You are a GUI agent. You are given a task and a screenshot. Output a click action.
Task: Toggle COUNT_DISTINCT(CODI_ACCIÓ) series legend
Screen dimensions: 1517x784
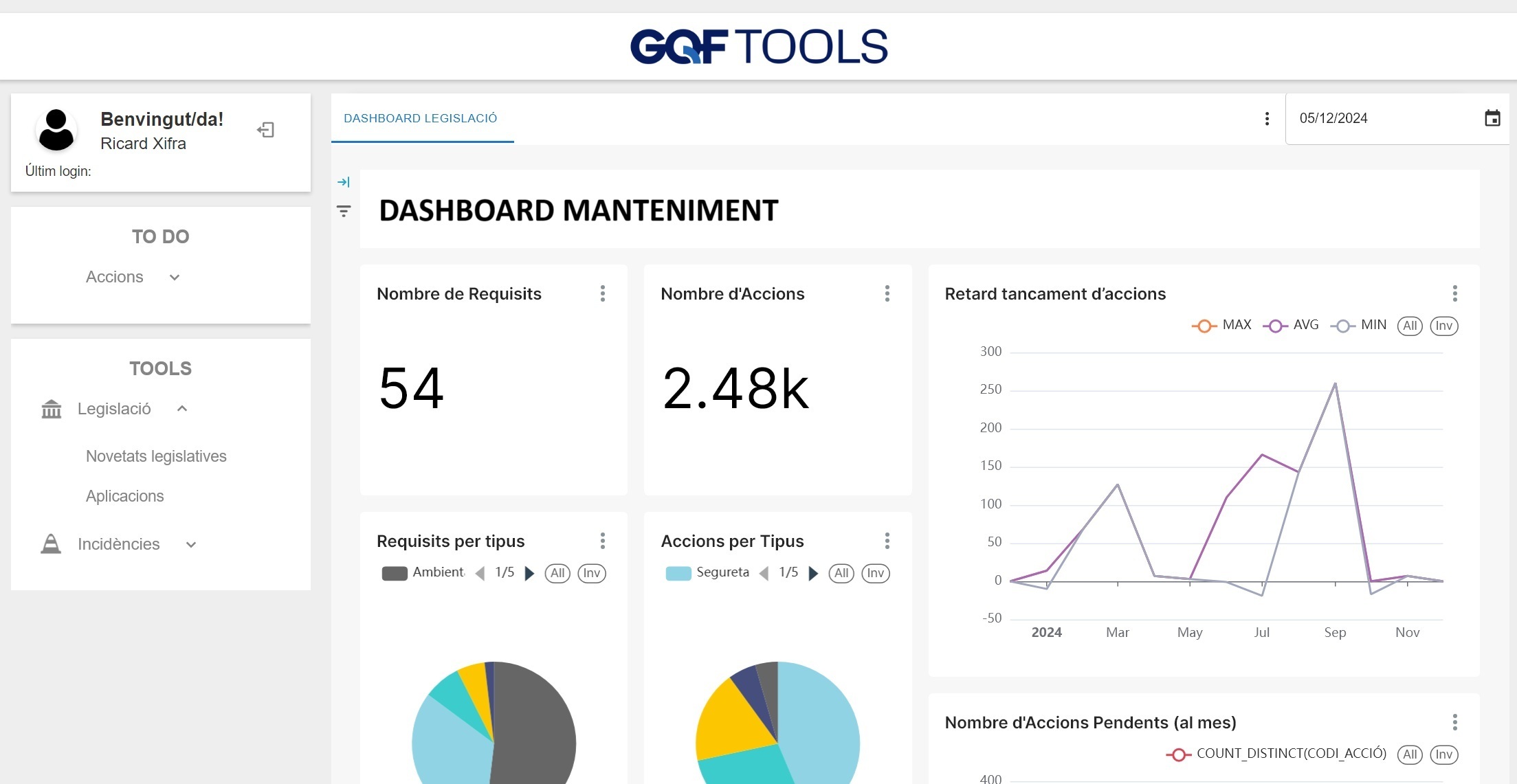click(x=1276, y=754)
